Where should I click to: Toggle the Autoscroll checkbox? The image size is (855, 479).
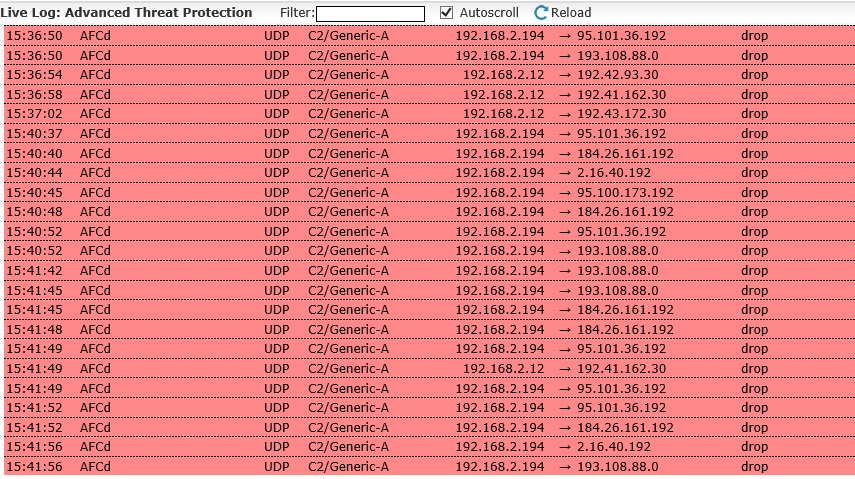pyautogui.click(x=446, y=13)
